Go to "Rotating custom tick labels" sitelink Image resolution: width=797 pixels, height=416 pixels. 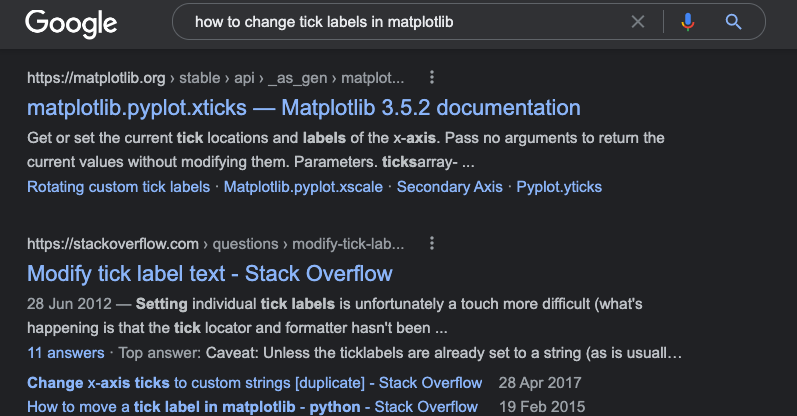coord(118,187)
